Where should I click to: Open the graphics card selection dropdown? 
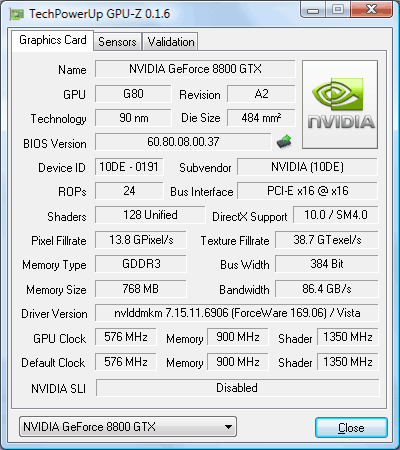point(128,426)
